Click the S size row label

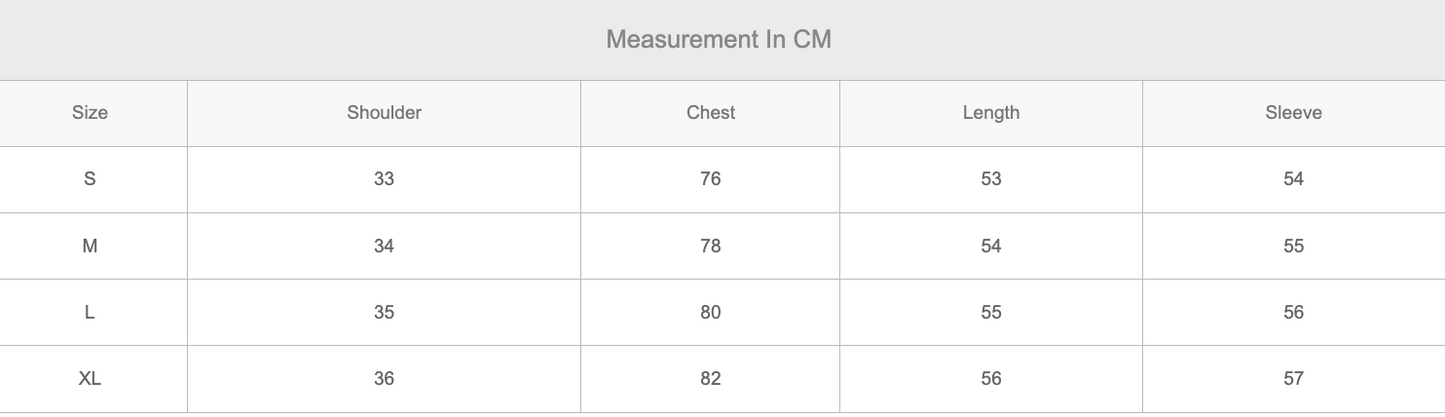coord(90,179)
